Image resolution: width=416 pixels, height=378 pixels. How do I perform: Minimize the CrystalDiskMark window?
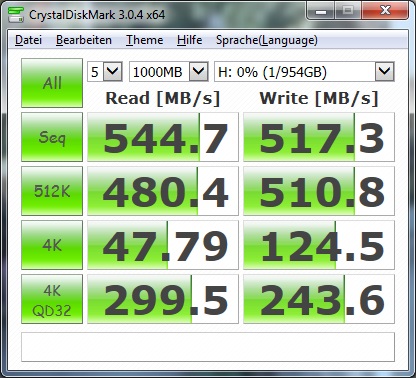(x=321, y=11)
